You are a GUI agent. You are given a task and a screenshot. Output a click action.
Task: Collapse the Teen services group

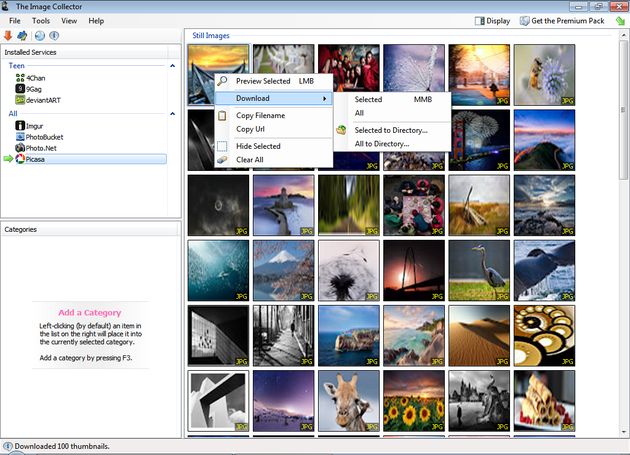click(x=172, y=66)
